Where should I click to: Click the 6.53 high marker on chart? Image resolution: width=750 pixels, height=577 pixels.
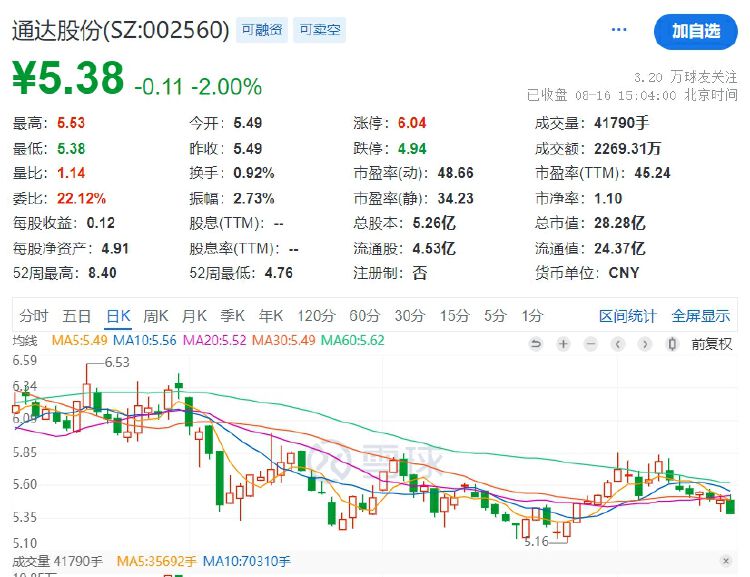(x=117, y=362)
